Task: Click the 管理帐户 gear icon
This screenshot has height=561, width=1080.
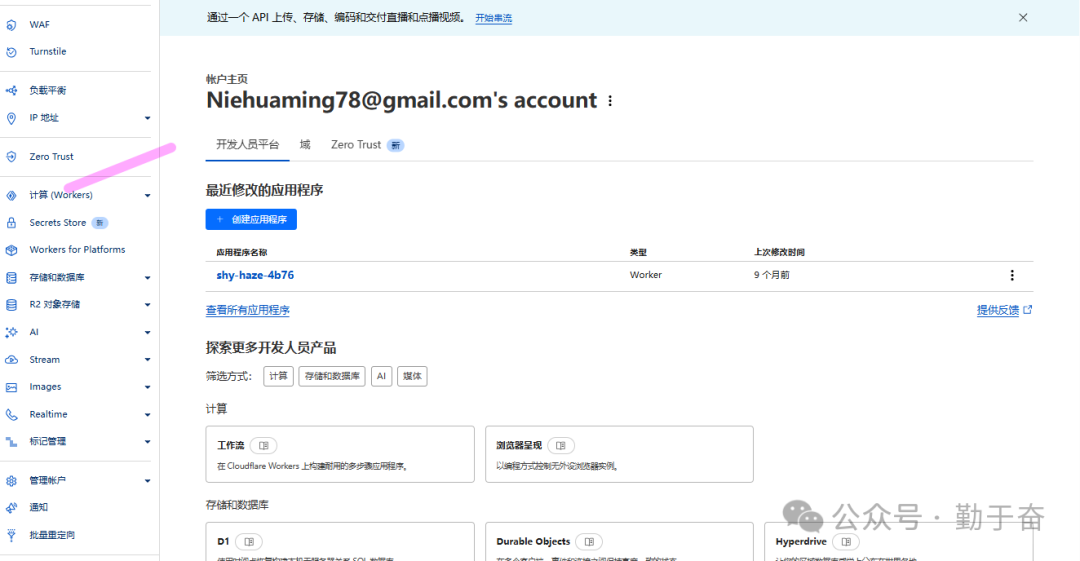Action: click(11, 480)
